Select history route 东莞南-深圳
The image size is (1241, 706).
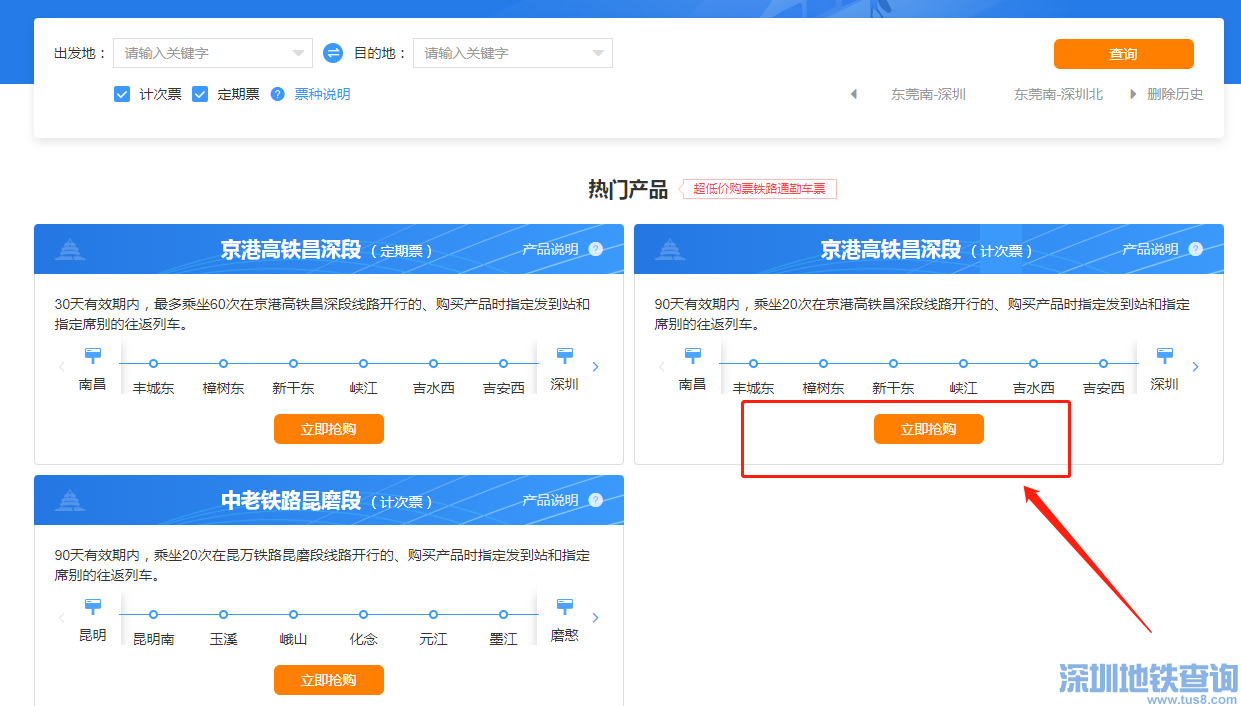(x=929, y=95)
